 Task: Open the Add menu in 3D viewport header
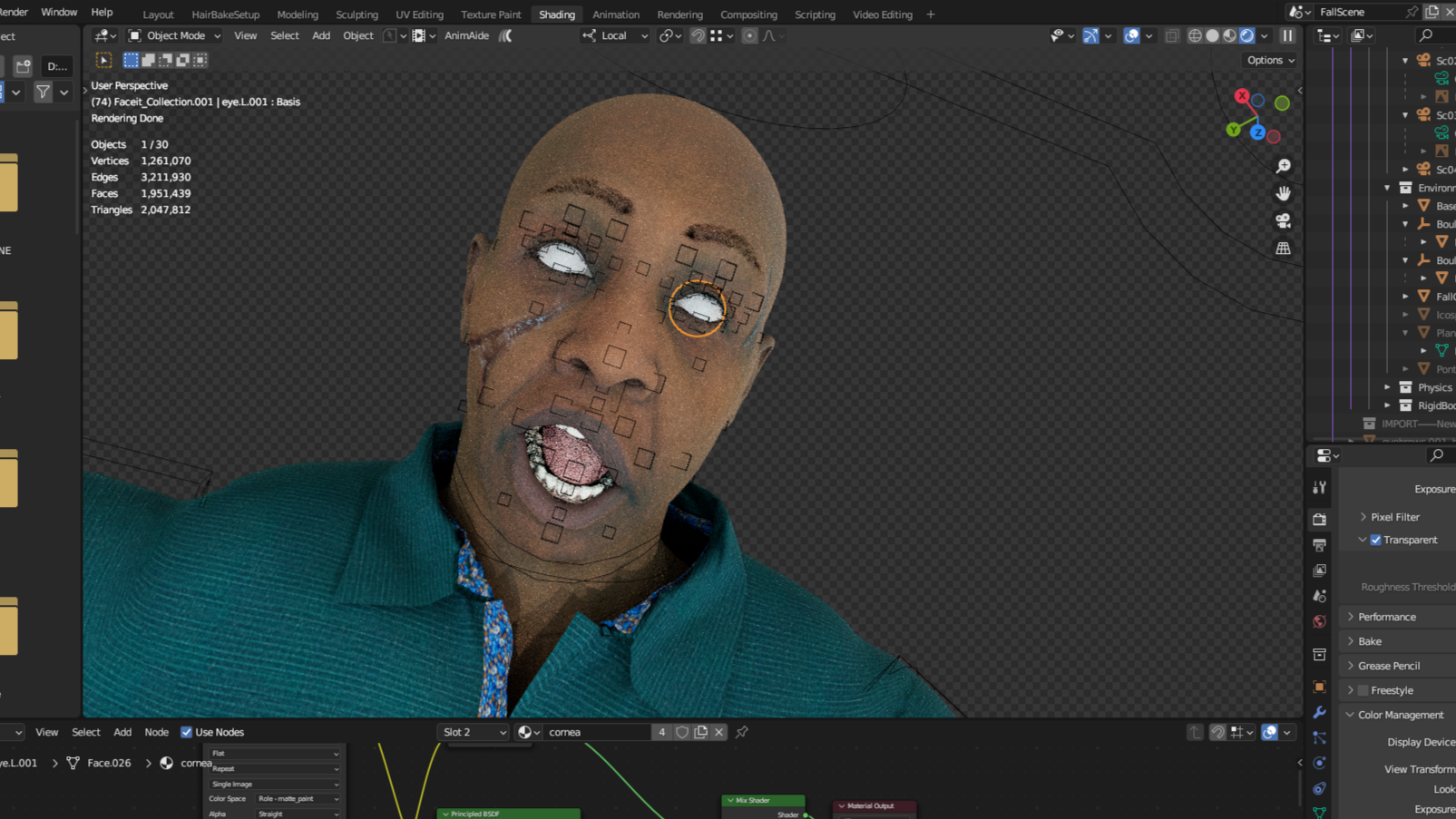(321, 35)
